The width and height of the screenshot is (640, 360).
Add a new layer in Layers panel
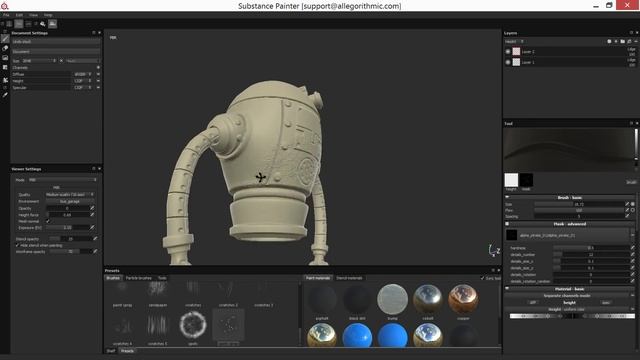616,42
